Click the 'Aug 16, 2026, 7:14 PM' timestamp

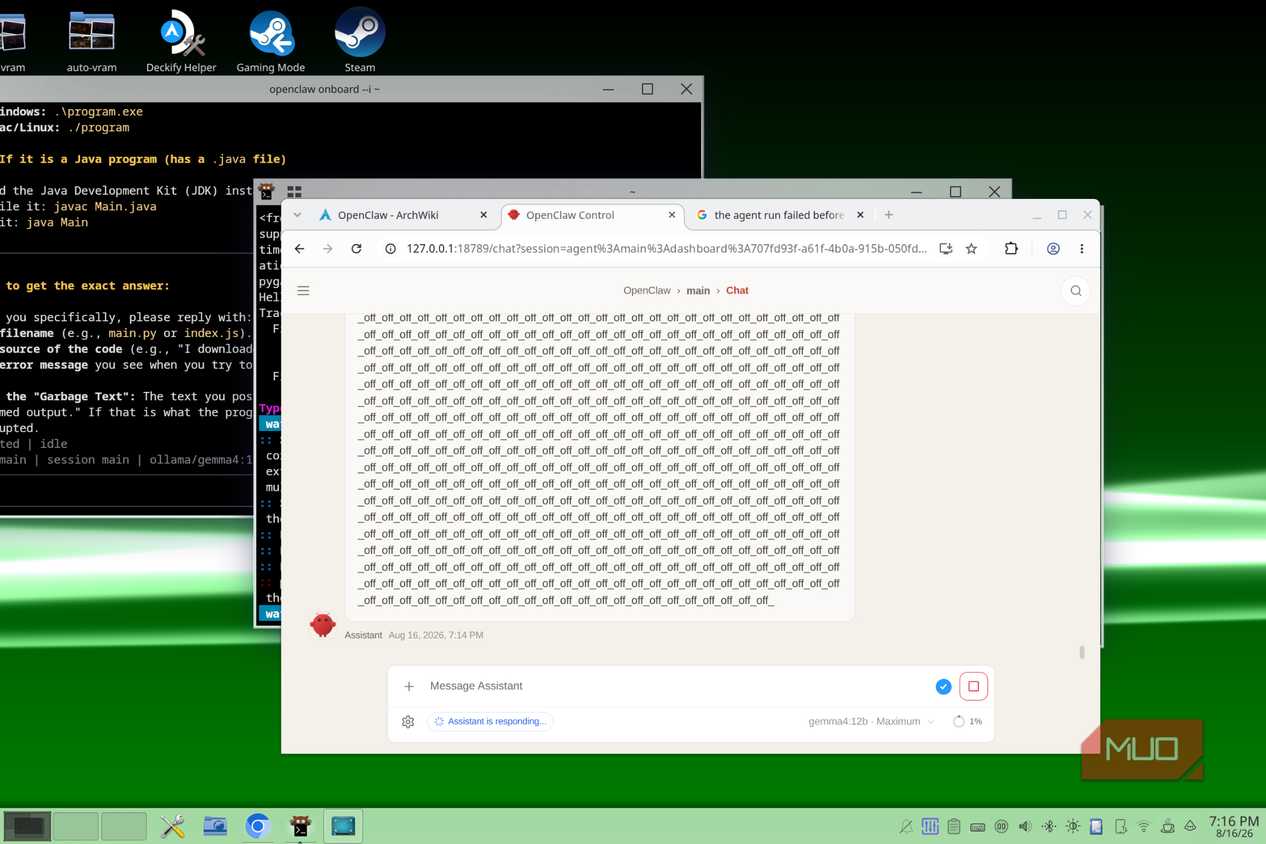(x=436, y=635)
